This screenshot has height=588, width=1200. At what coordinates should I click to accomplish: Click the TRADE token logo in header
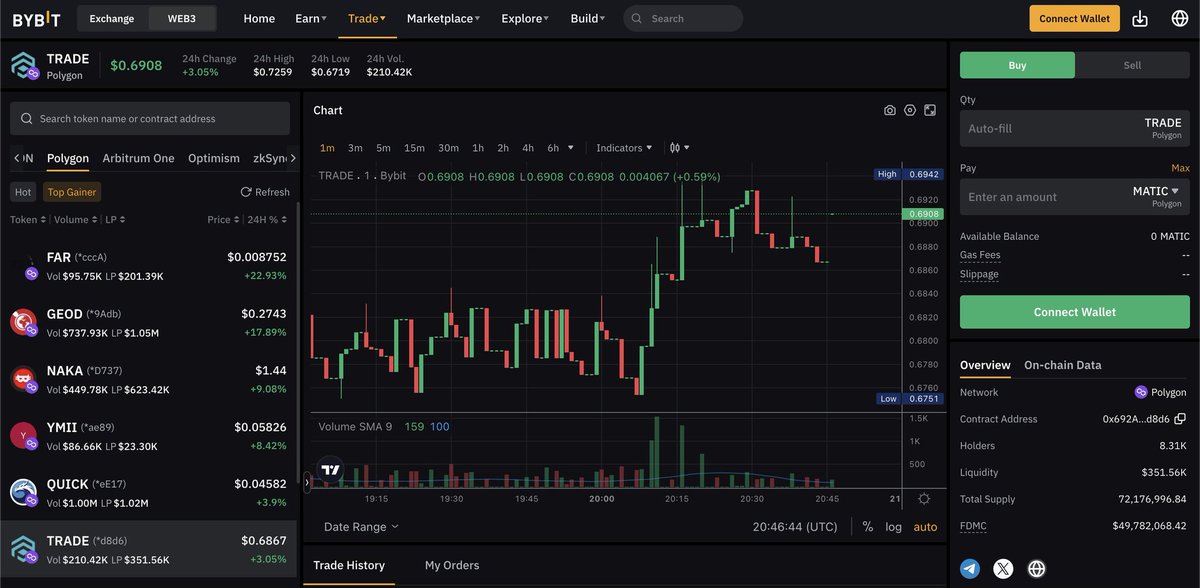pyautogui.click(x=24, y=66)
